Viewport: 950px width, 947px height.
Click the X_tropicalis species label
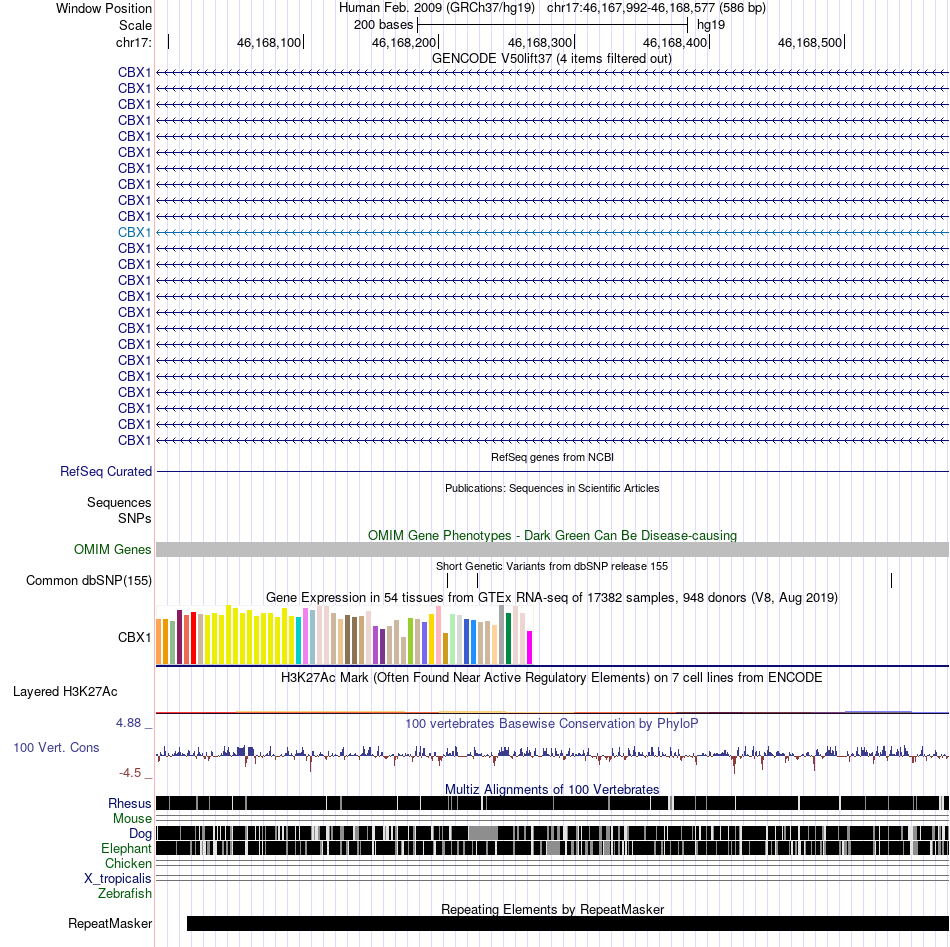pos(118,879)
